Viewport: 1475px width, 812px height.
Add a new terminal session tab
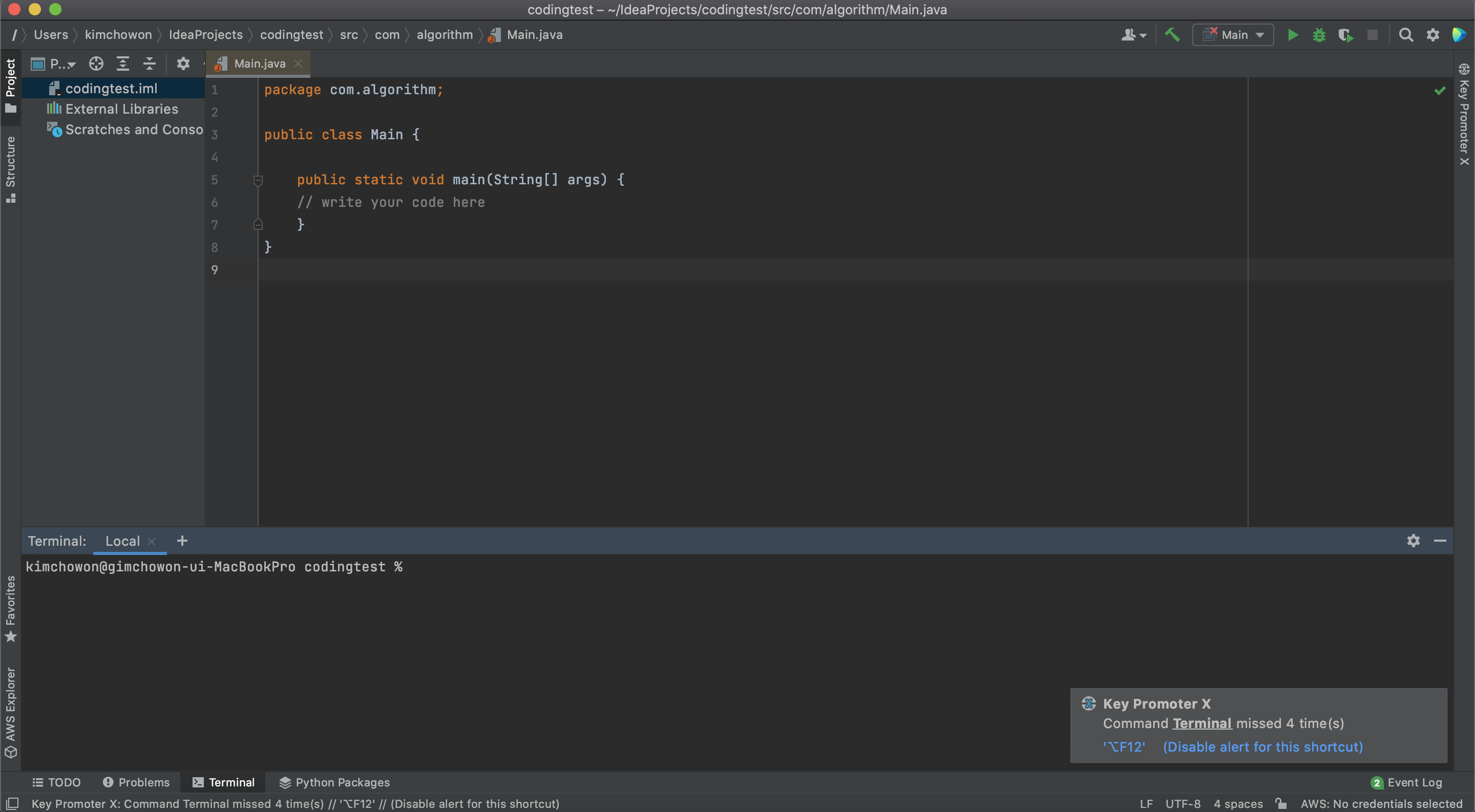click(182, 541)
